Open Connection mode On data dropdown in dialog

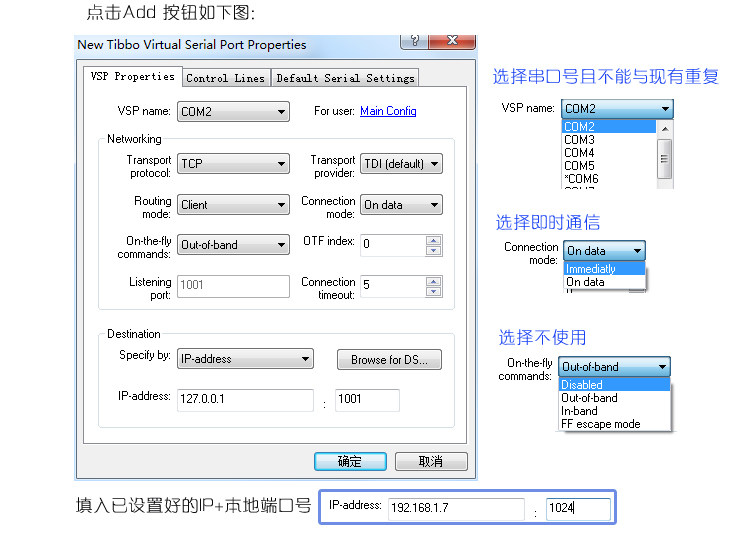point(401,205)
